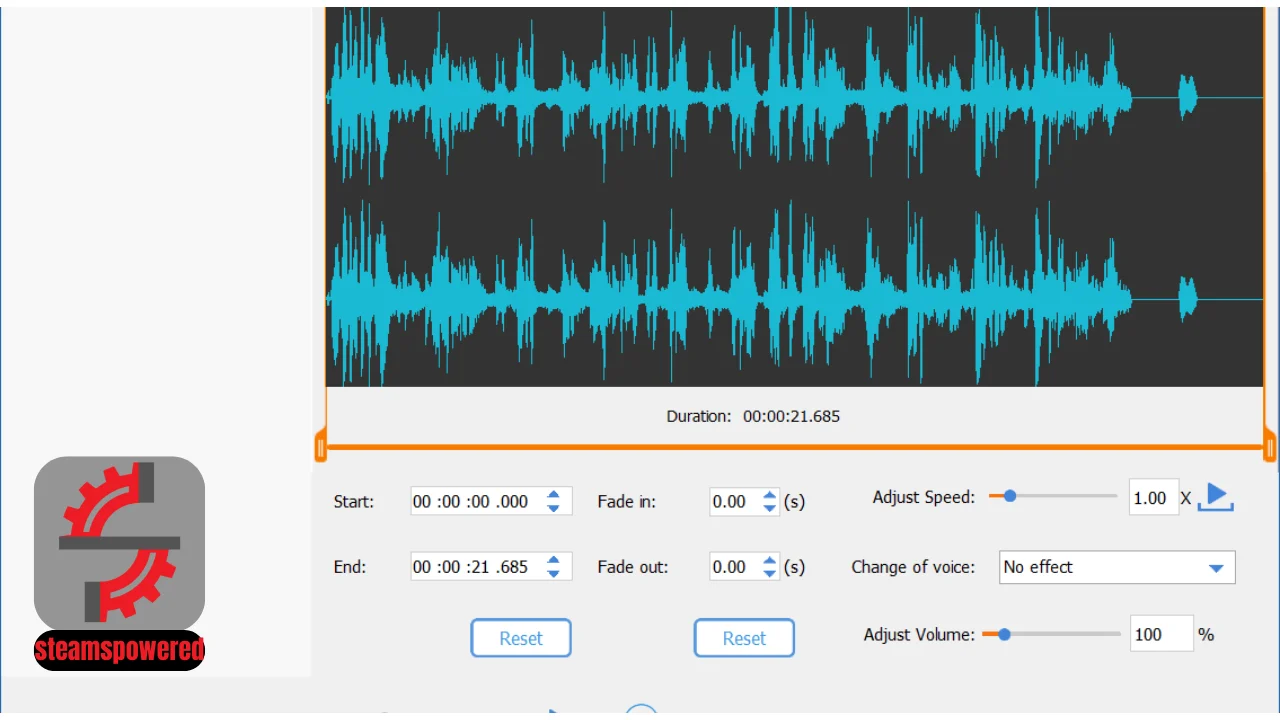Screen dimensions: 1280x720
Task: Increase the End time with up arrow
Action: [x=553, y=560]
